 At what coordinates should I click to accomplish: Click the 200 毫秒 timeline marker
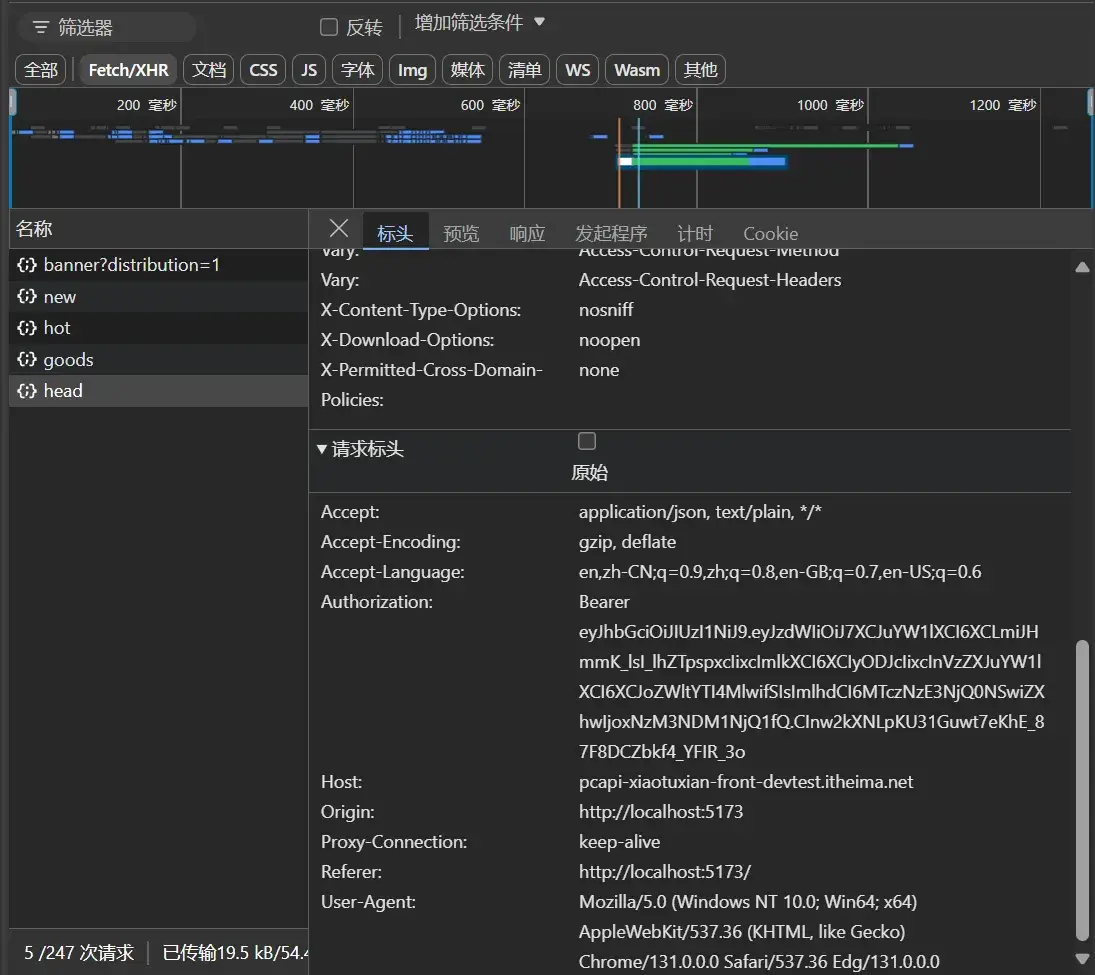[147, 105]
